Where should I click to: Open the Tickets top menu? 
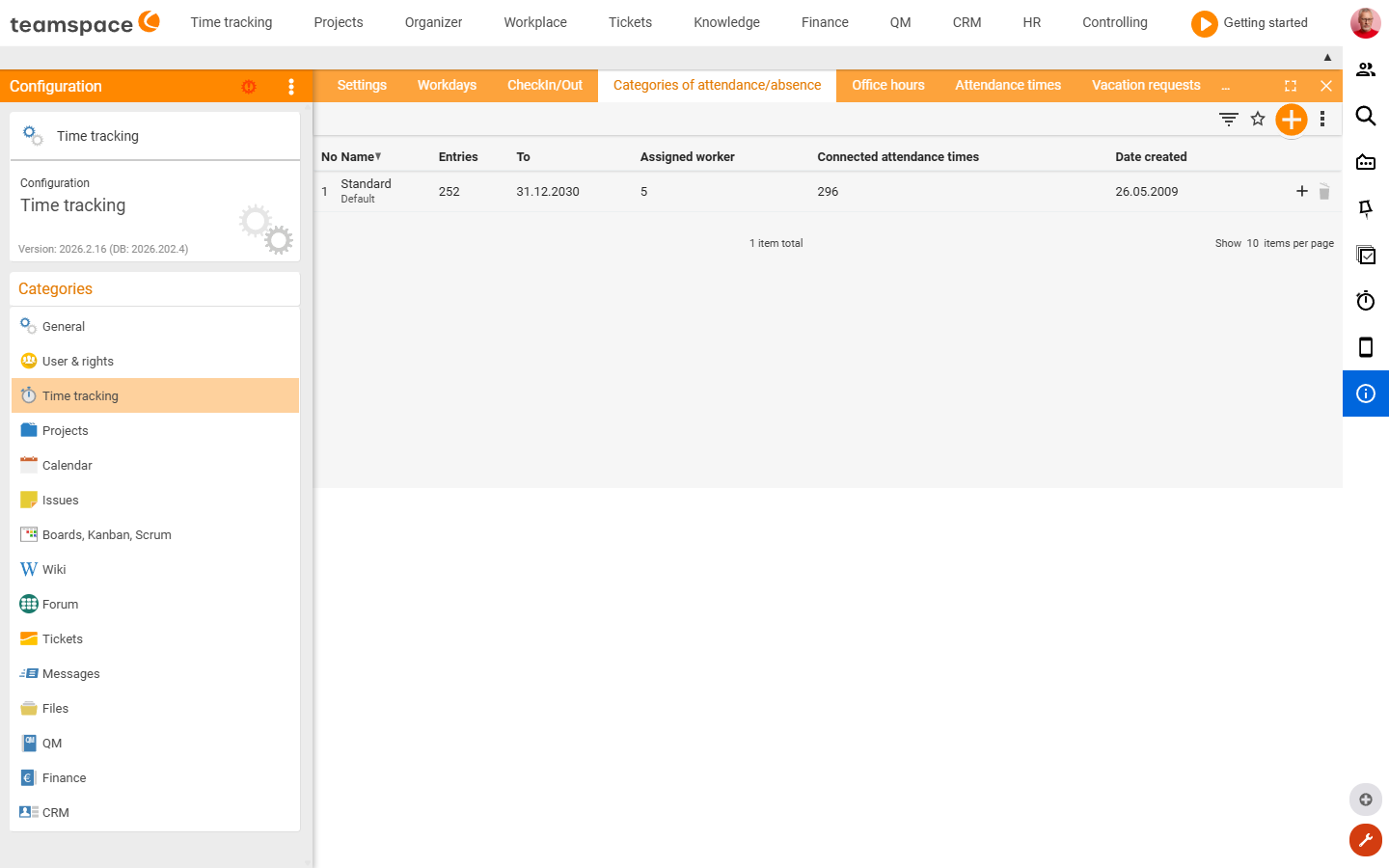[630, 22]
